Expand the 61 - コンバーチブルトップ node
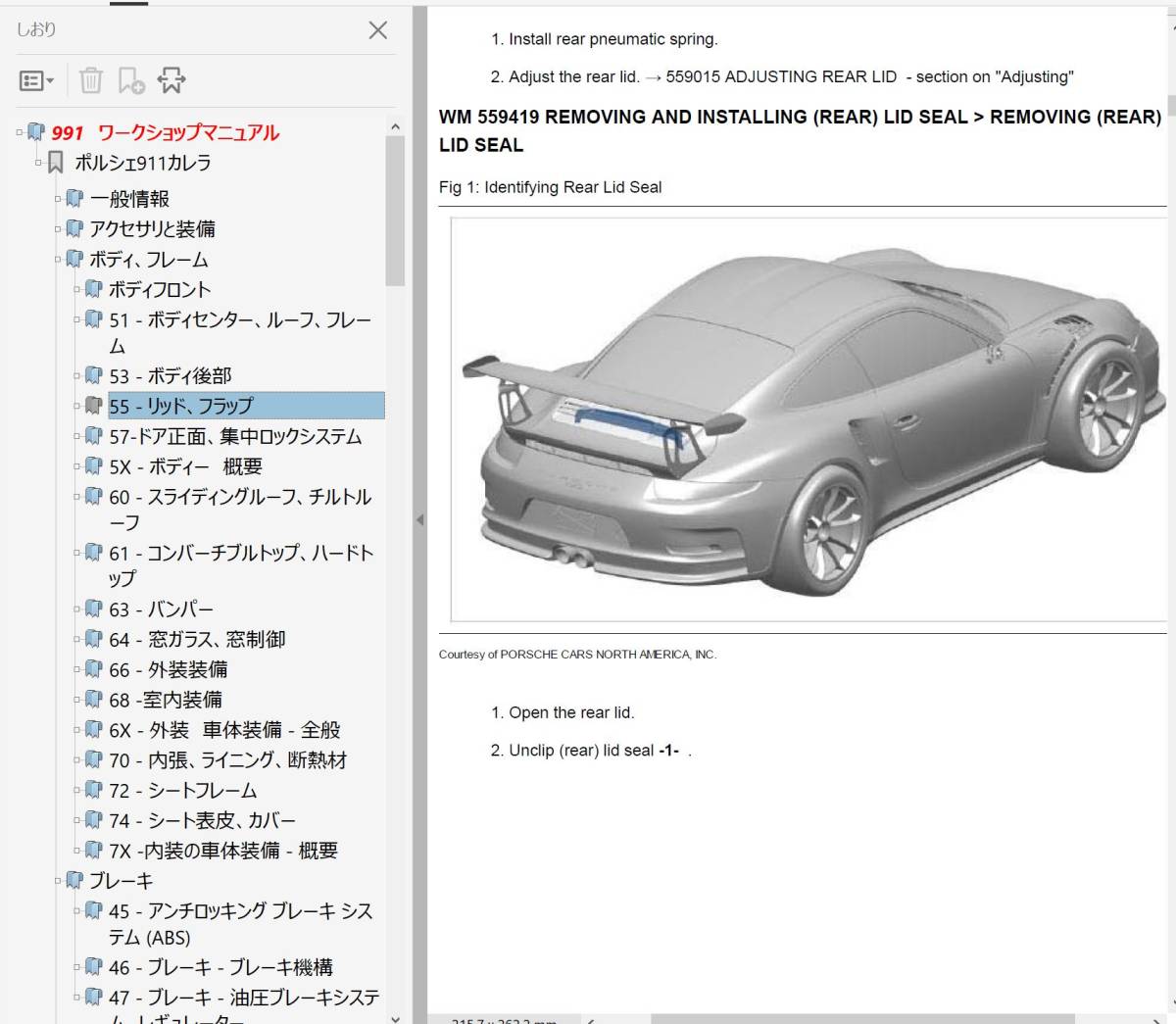The image size is (1176, 1024). point(77,553)
